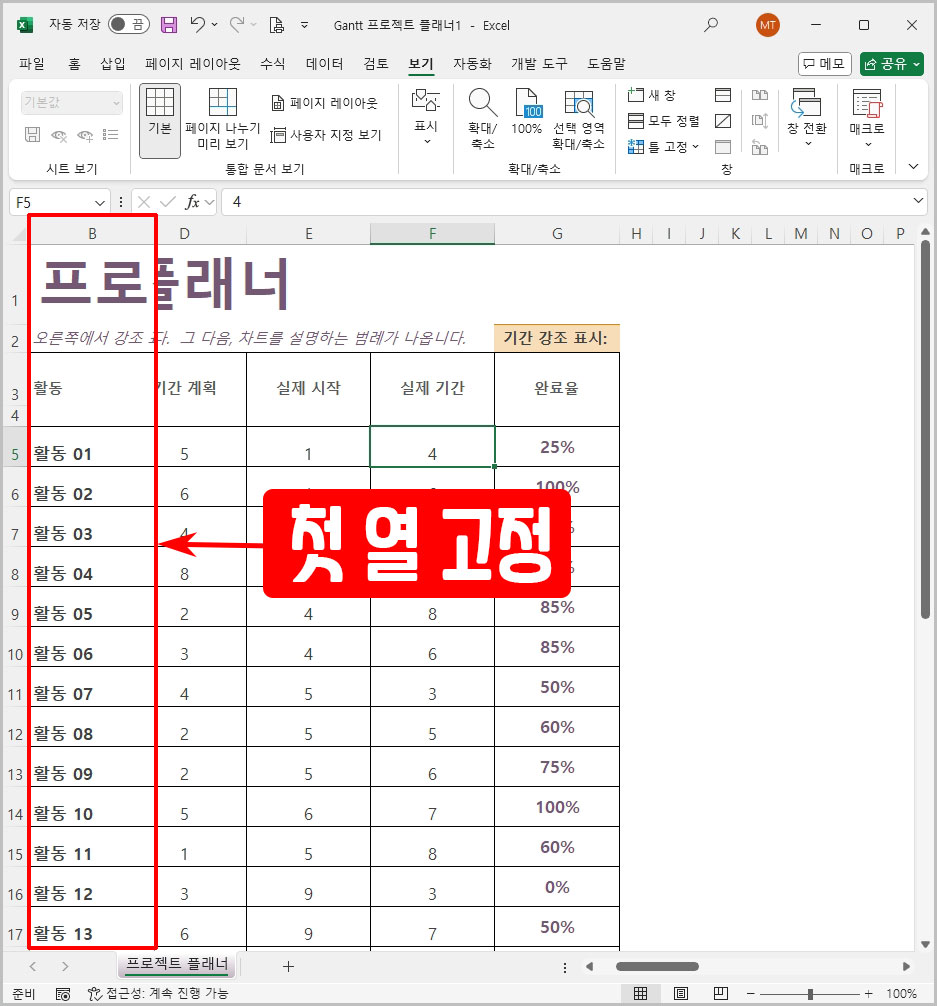Select the 프로젝트 플래너 sheet tab
This screenshot has width=937, height=1006.
(176, 966)
